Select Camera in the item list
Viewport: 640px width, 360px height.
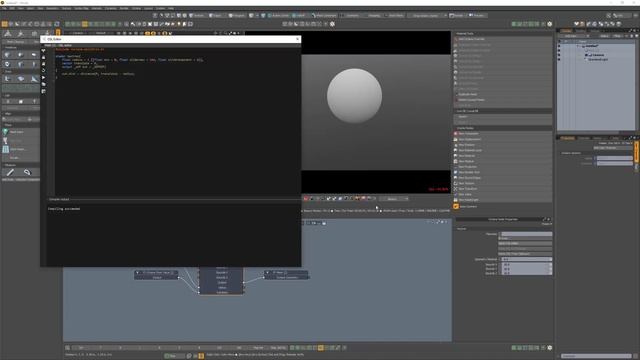click(598, 55)
